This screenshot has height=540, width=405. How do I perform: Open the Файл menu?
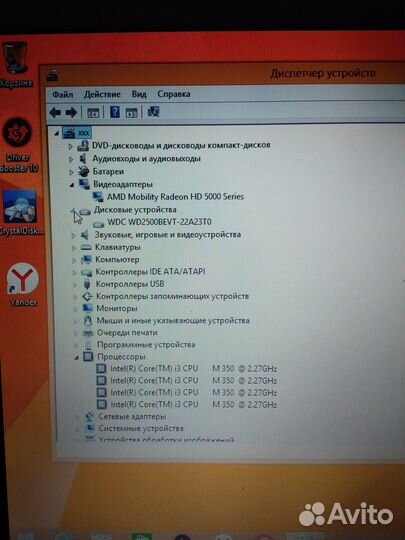click(x=63, y=94)
